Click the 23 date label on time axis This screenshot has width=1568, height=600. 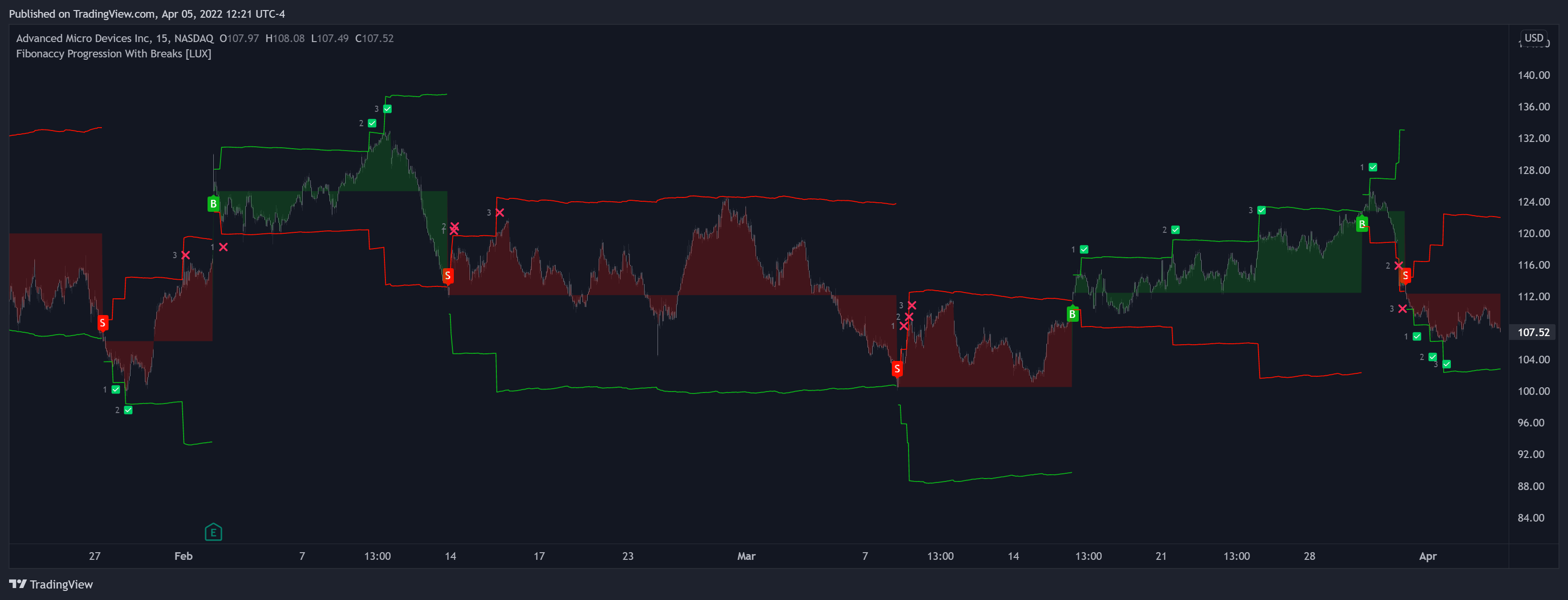[x=627, y=556]
